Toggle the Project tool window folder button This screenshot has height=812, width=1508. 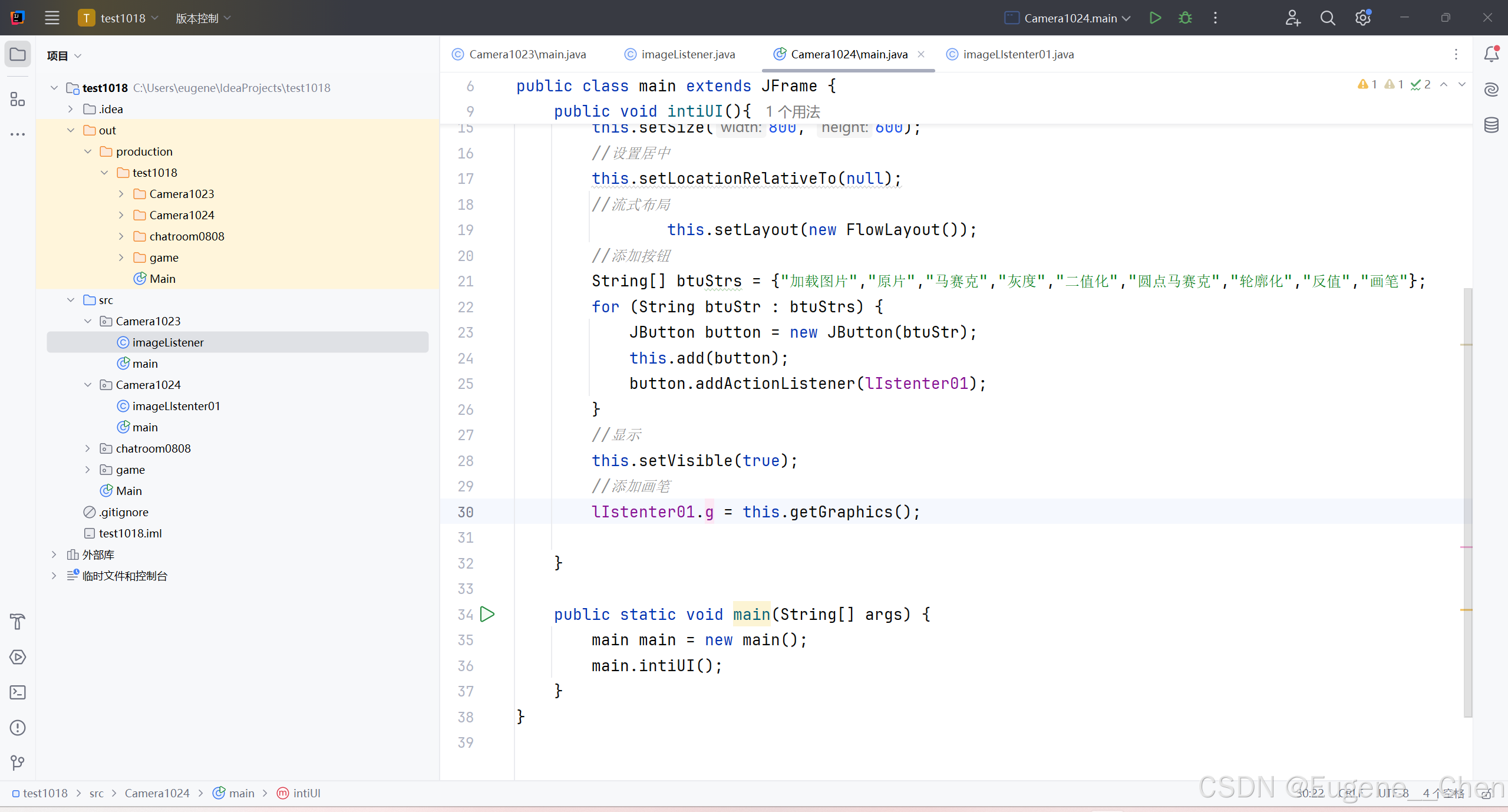pyautogui.click(x=18, y=55)
